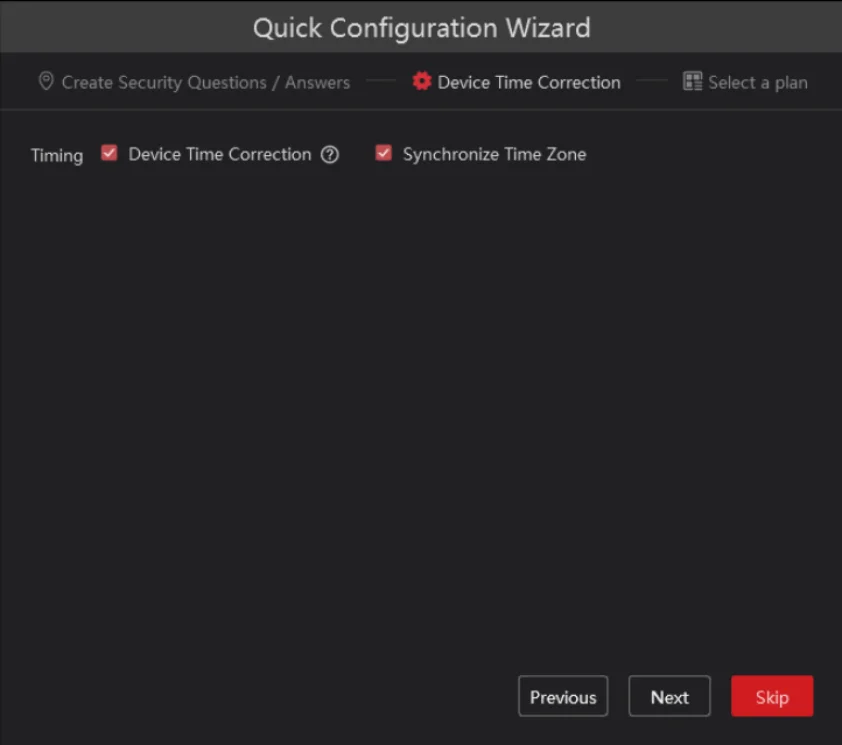Uncheck the Device Time Correction checkbox
The height and width of the screenshot is (745, 842).
(110, 153)
